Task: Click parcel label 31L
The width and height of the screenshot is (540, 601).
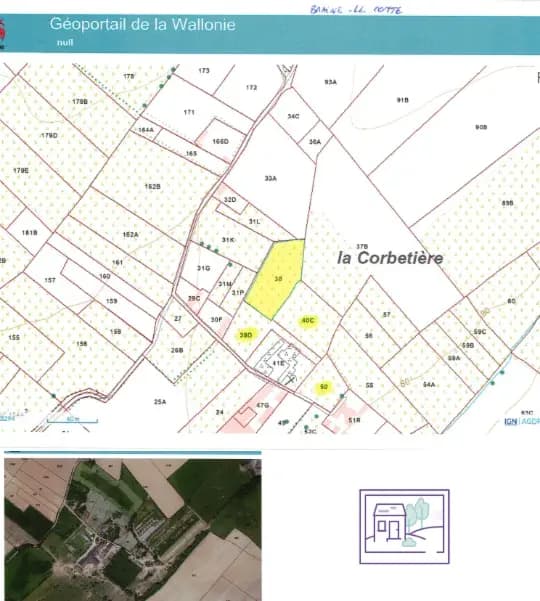Action: [254, 222]
